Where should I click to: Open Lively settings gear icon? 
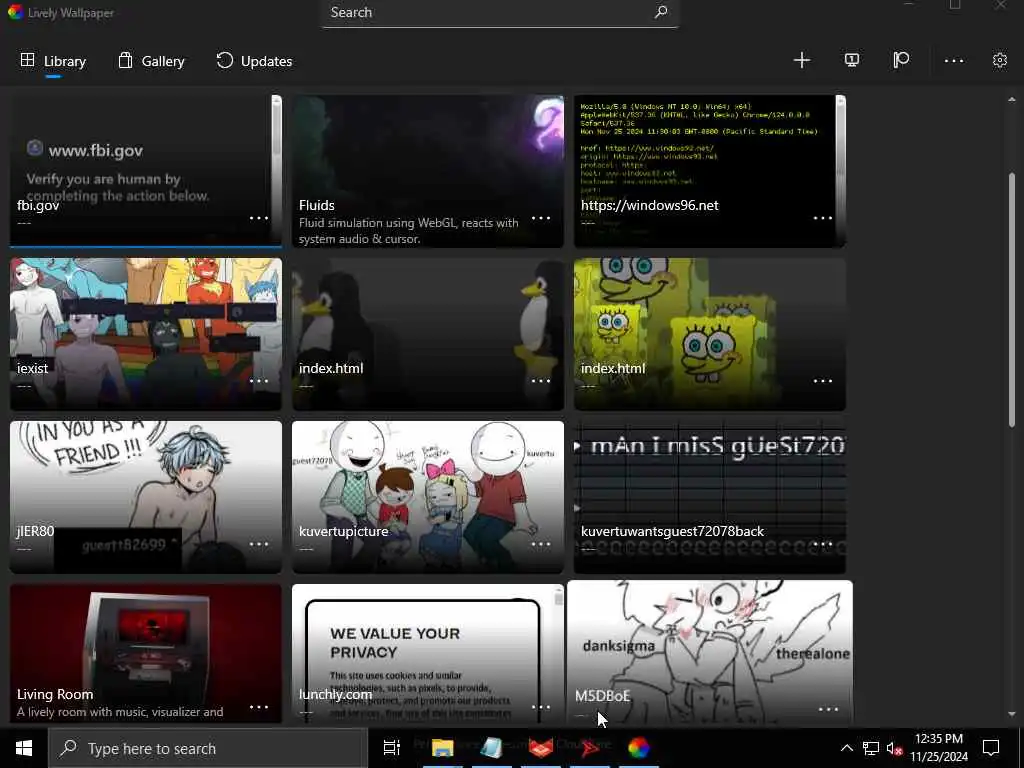(x=1000, y=60)
